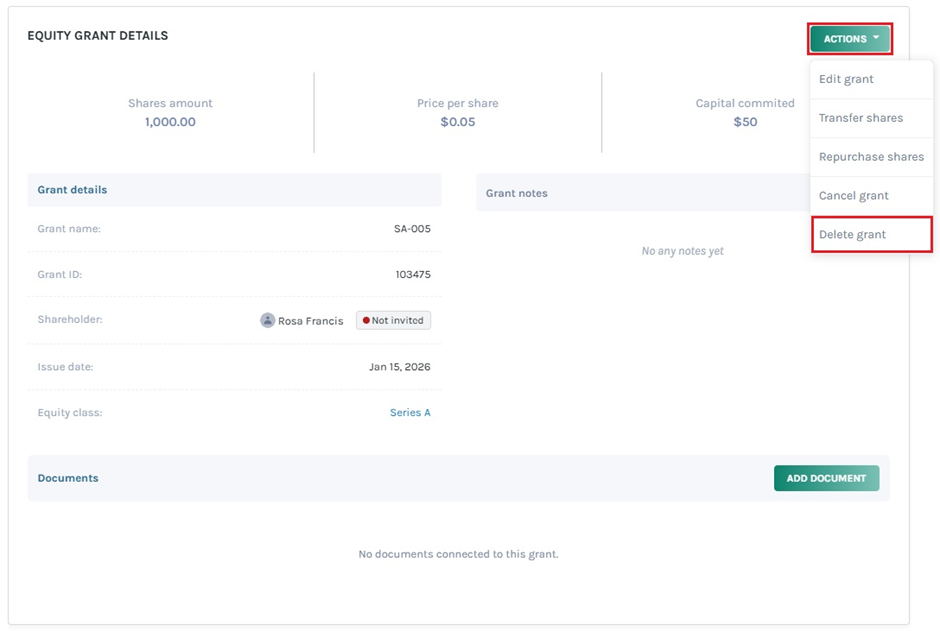The height and width of the screenshot is (631, 940).
Task: Click the Rosa Francis shareholder name
Action: click(310, 321)
